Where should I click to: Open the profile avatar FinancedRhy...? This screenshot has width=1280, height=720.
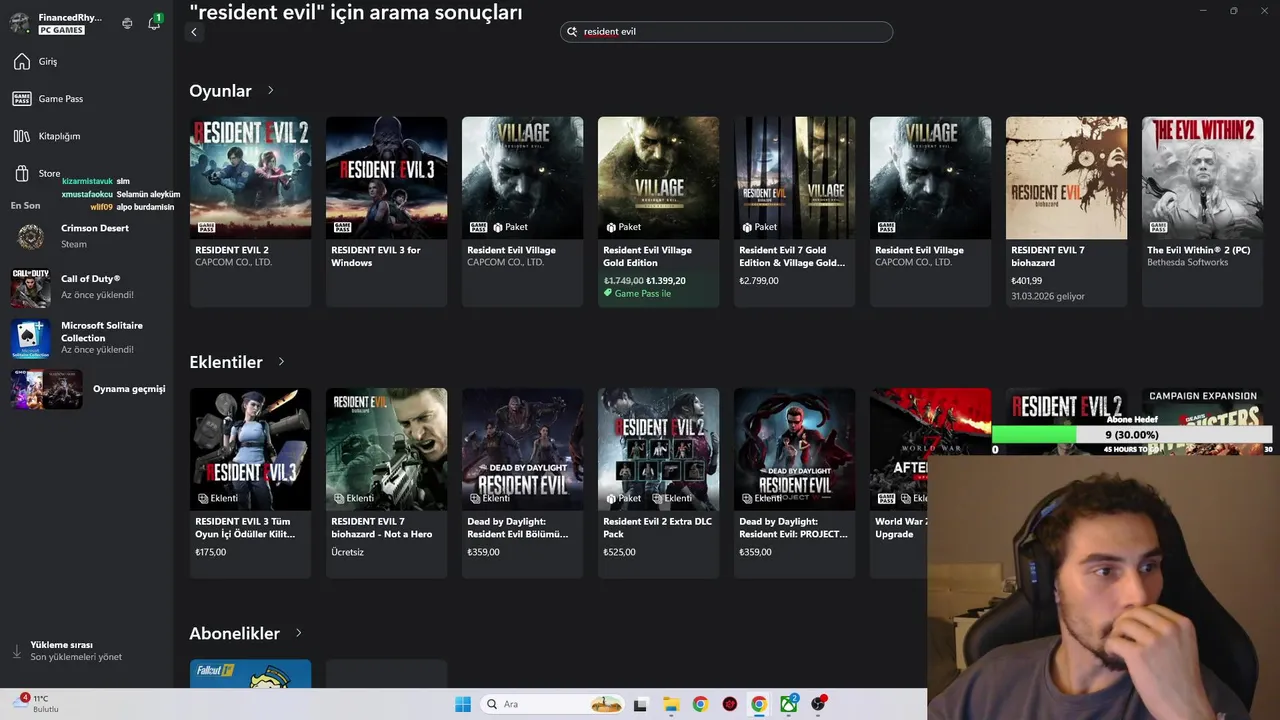click(x=20, y=23)
